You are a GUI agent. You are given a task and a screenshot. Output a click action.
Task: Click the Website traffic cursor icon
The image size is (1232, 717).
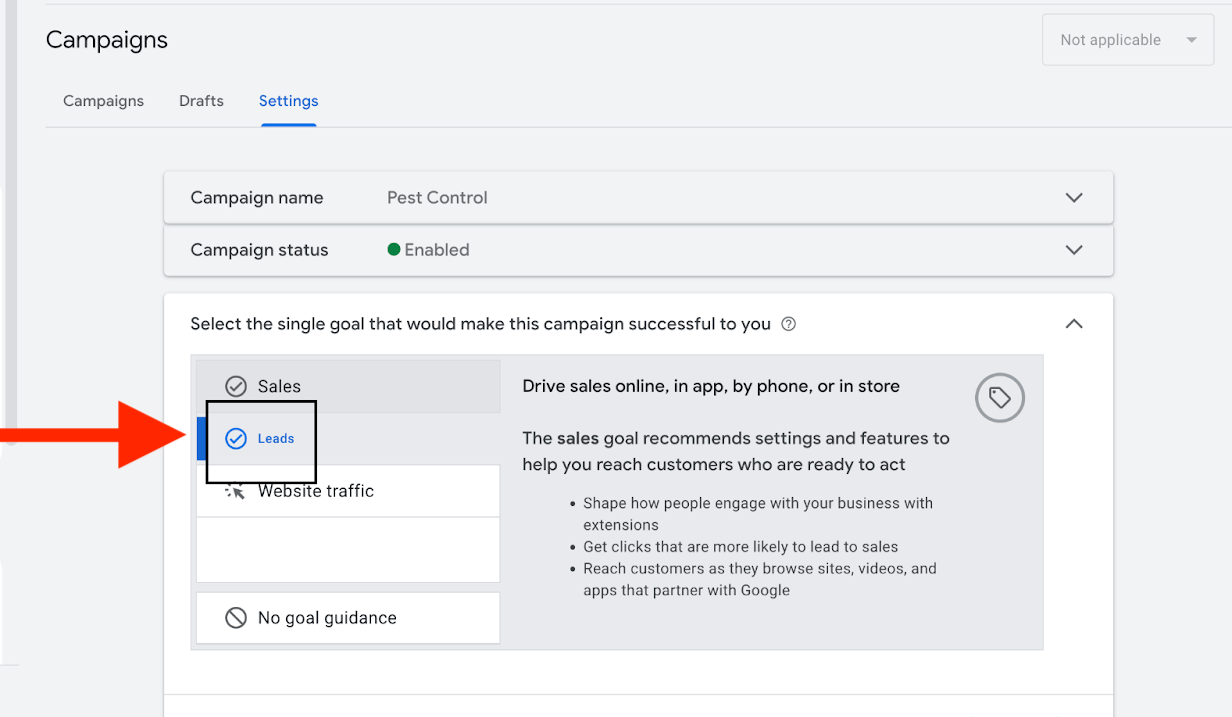pyautogui.click(x=235, y=491)
